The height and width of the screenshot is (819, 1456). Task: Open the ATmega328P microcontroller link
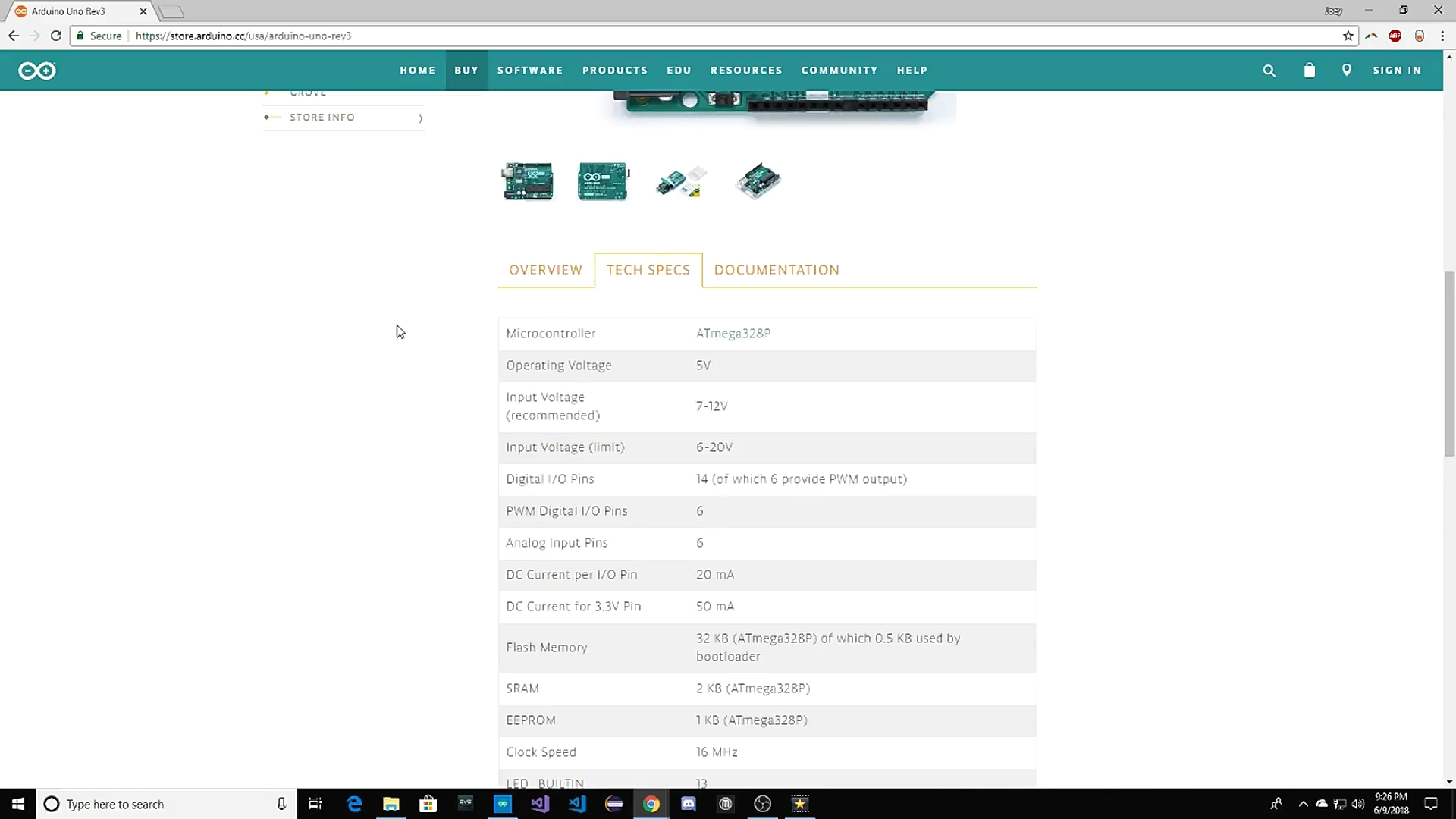pyautogui.click(x=733, y=334)
